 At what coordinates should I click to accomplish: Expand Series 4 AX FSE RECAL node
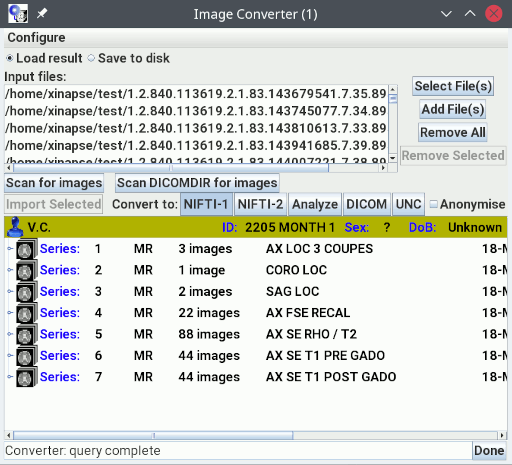coord(10,312)
